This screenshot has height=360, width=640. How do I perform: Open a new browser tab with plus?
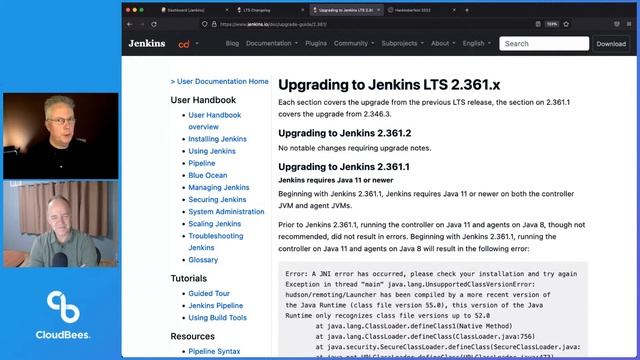click(x=467, y=10)
